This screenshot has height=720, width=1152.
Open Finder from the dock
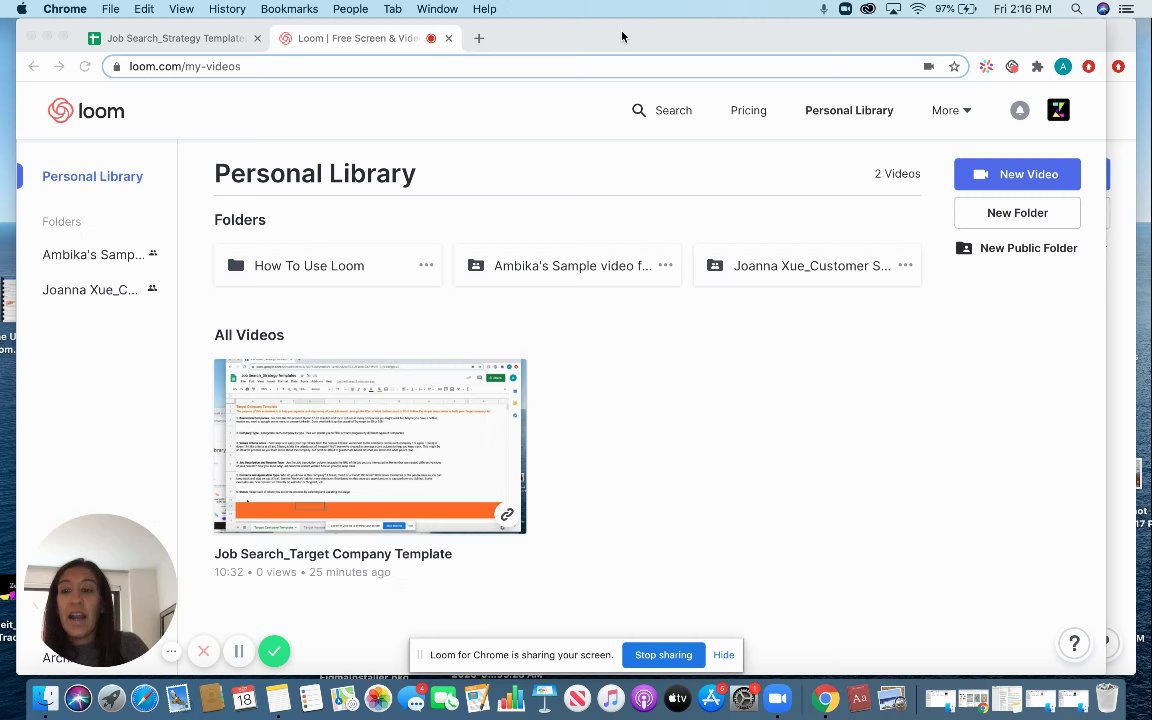pyautogui.click(x=45, y=698)
